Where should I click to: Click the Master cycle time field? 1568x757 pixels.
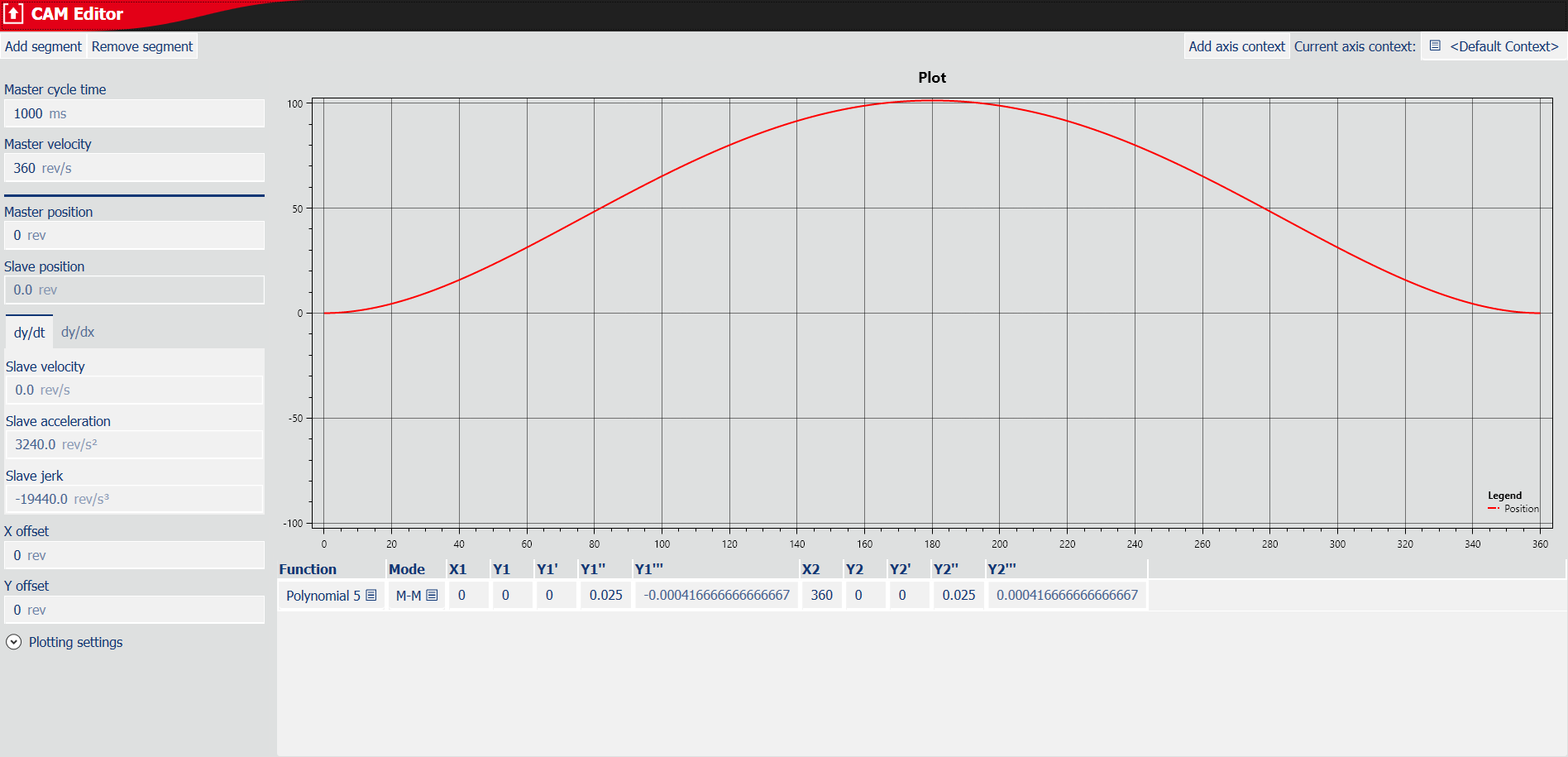(134, 113)
